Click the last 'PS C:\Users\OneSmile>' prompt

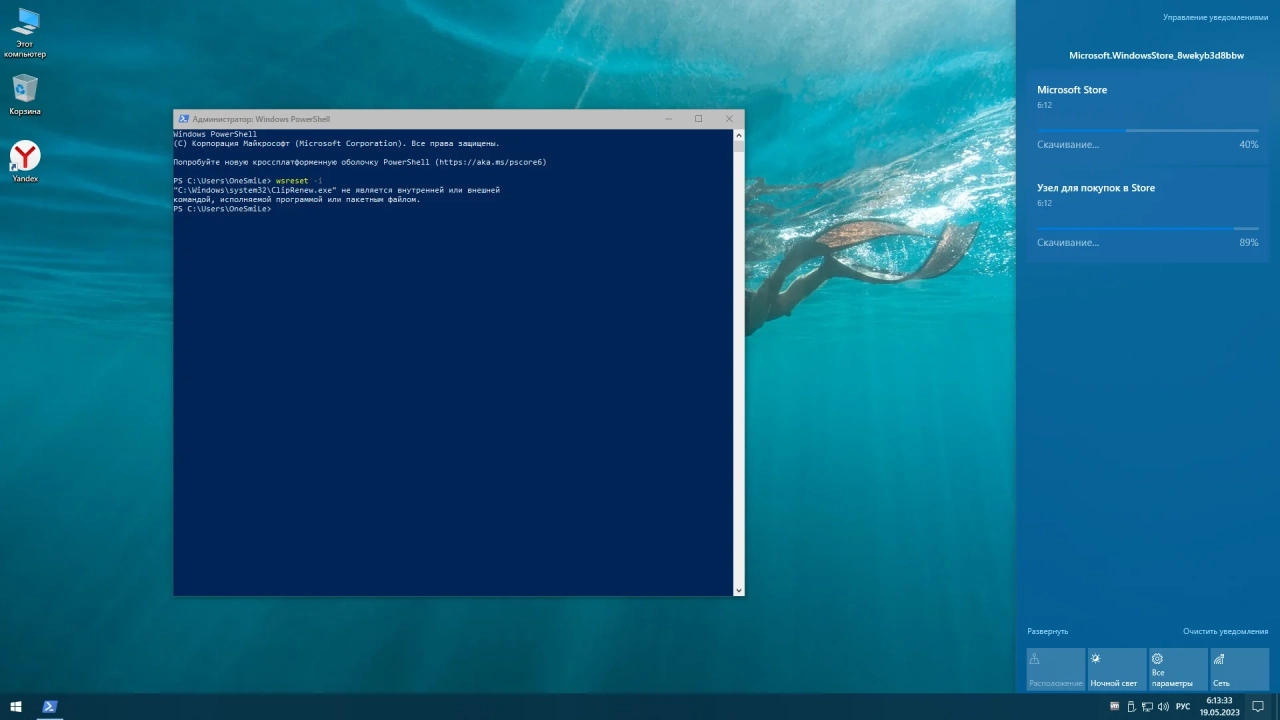pyautogui.click(x=222, y=209)
